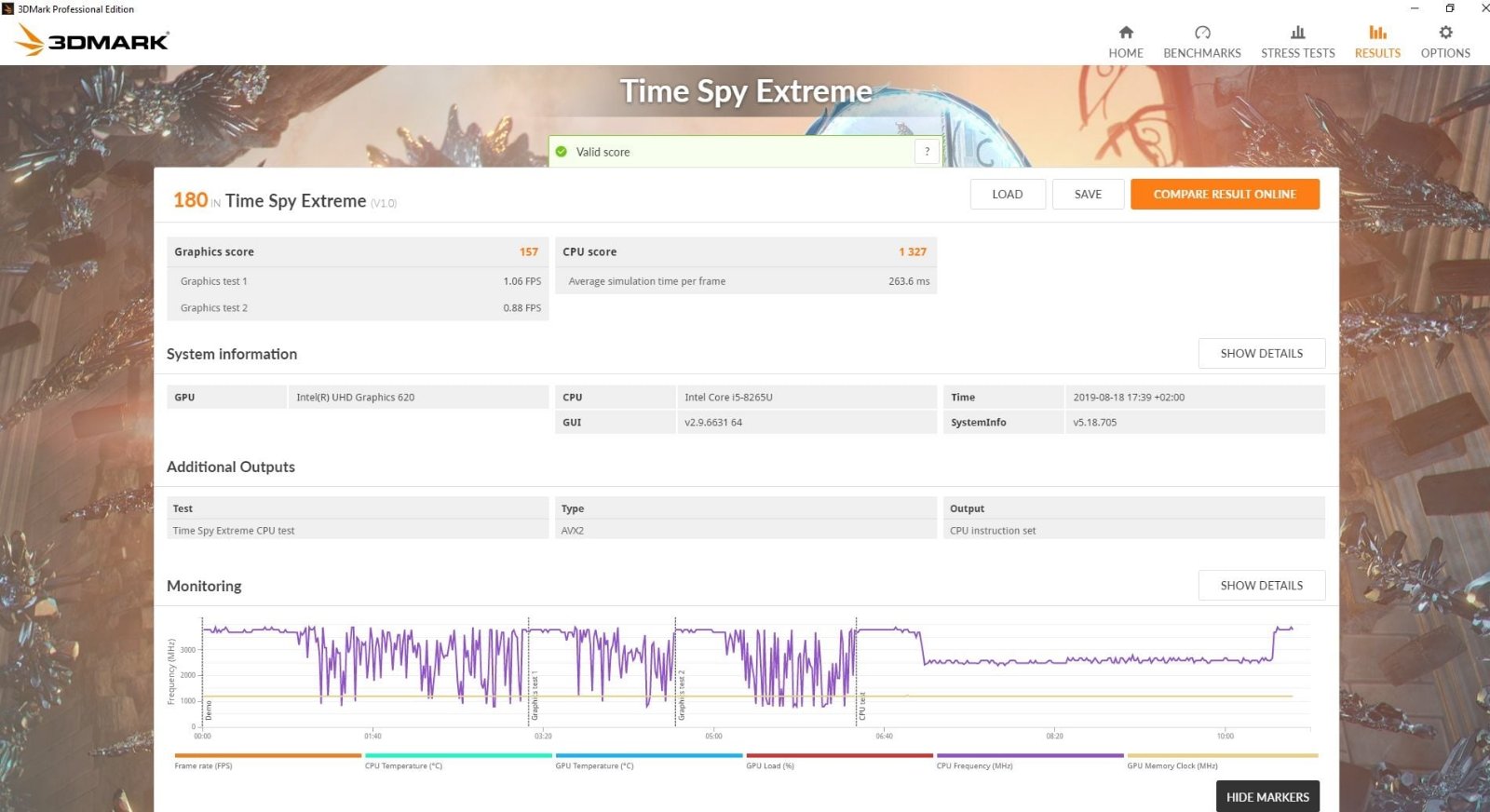Image resolution: width=1490 pixels, height=812 pixels.
Task: Click the Graphics test 2 FPS value
Action: (x=521, y=308)
